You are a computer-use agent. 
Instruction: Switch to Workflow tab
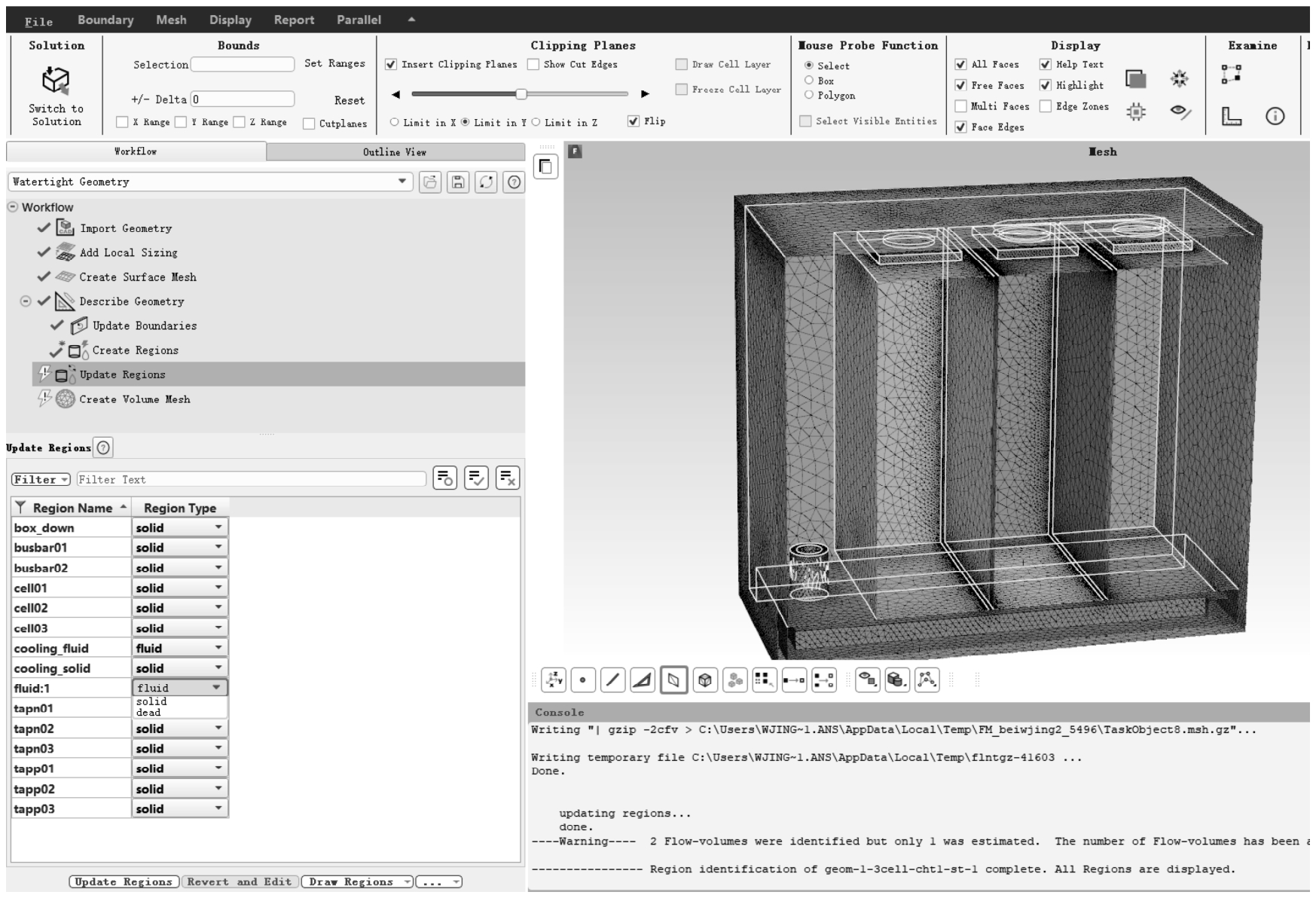[x=136, y=151]
